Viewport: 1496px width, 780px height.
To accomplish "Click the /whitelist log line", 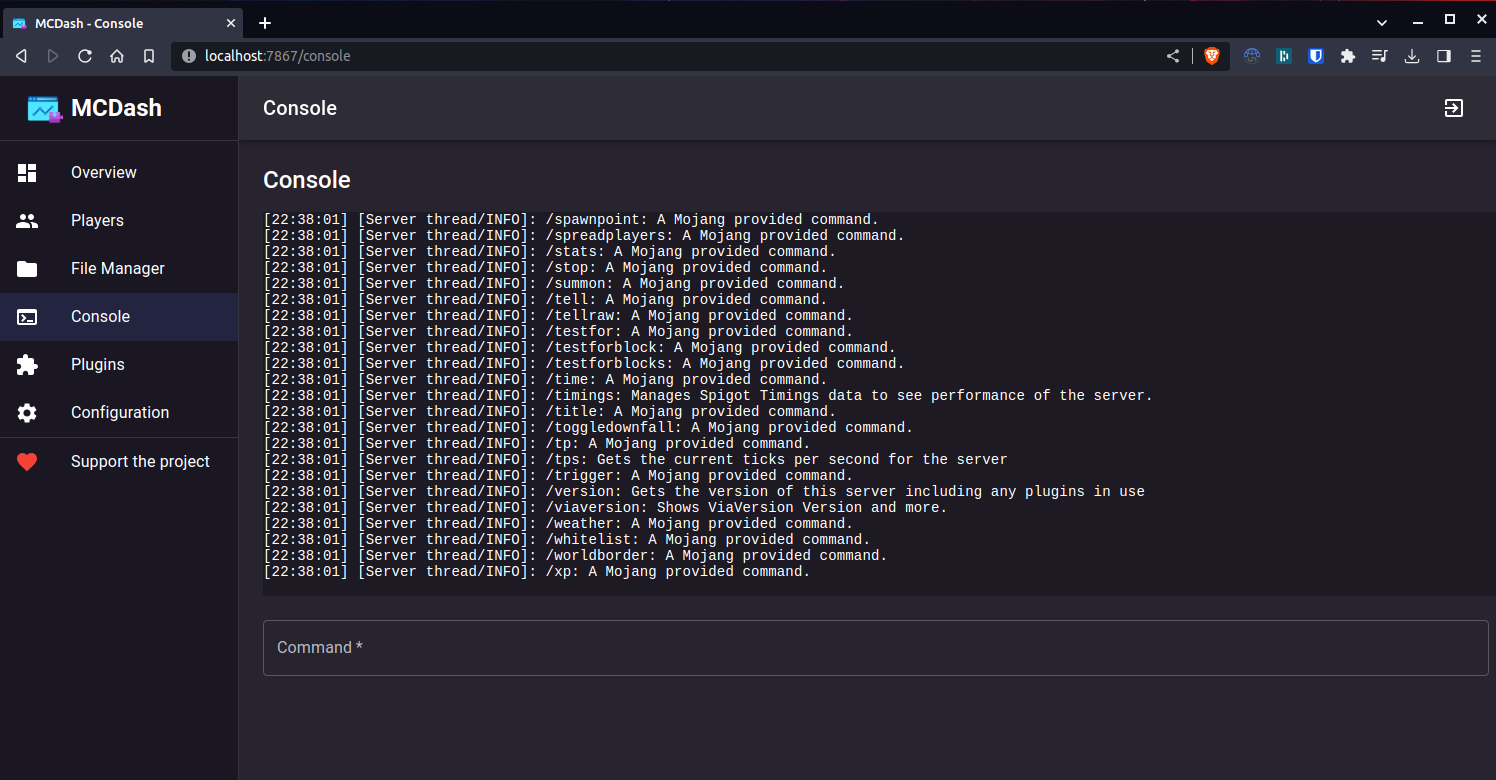I will [x=567, y=540].
